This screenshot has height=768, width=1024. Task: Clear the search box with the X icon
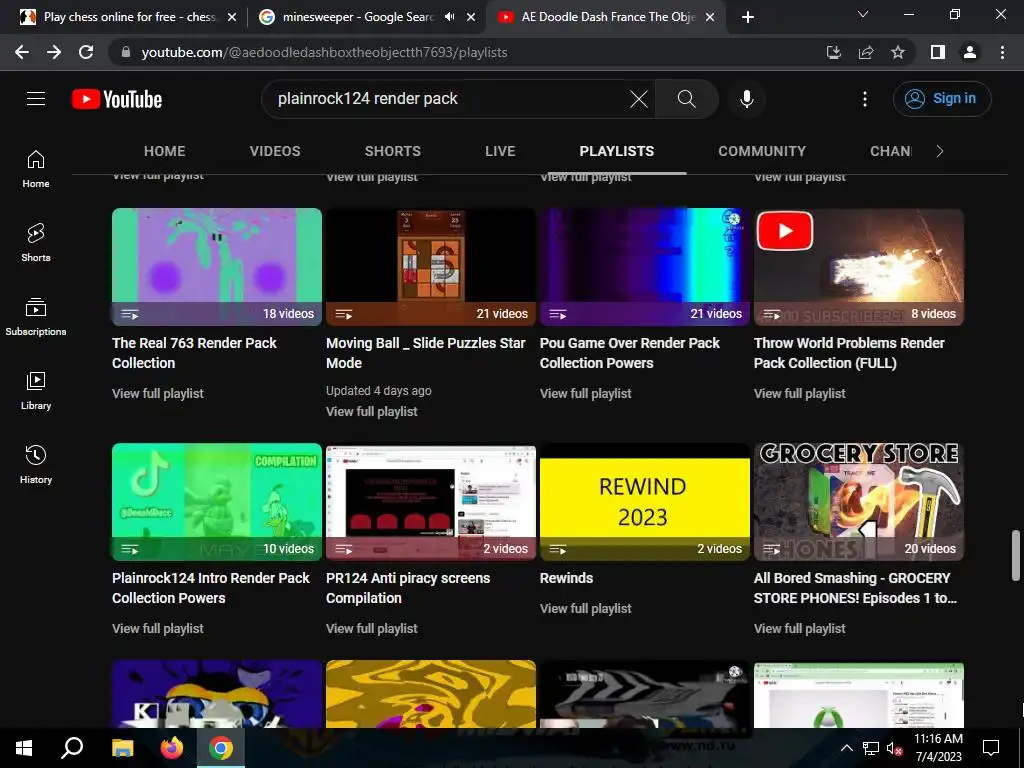coord(639,99)
